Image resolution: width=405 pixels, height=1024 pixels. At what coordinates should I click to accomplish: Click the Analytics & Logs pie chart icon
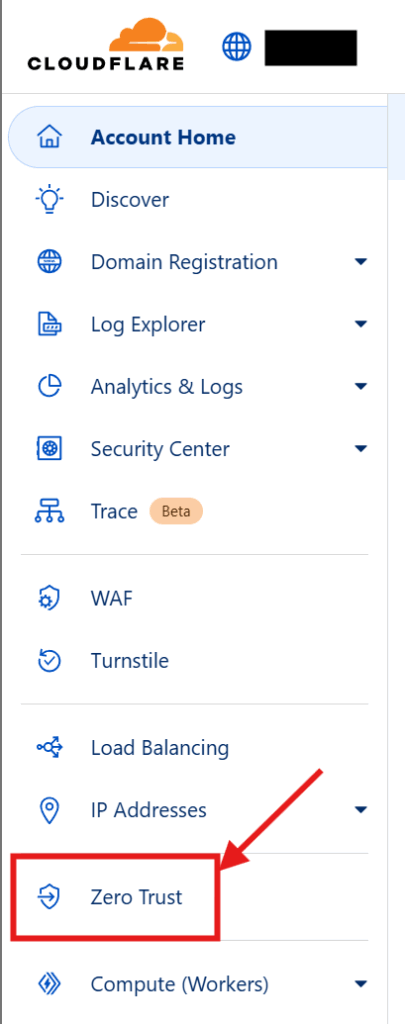[x=50, y=387]
